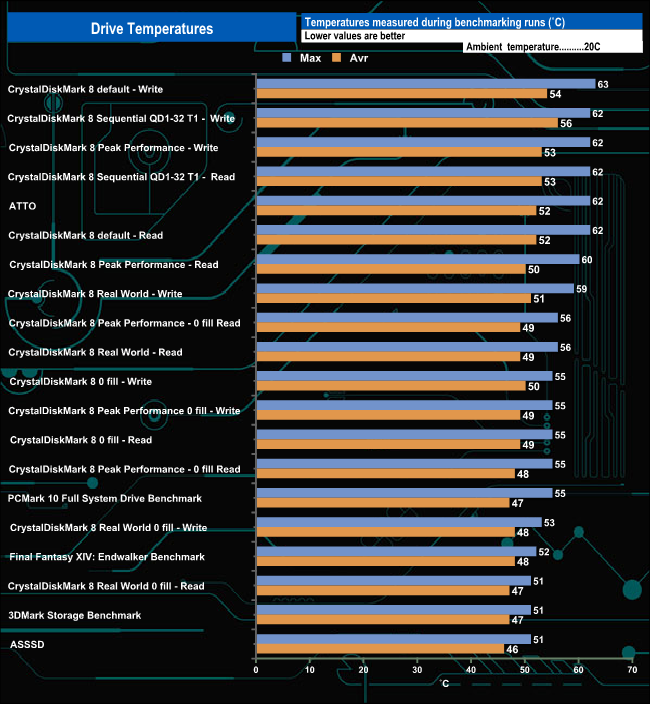
Task: Click the Max bar valued 59
Action: coord(415,288)
